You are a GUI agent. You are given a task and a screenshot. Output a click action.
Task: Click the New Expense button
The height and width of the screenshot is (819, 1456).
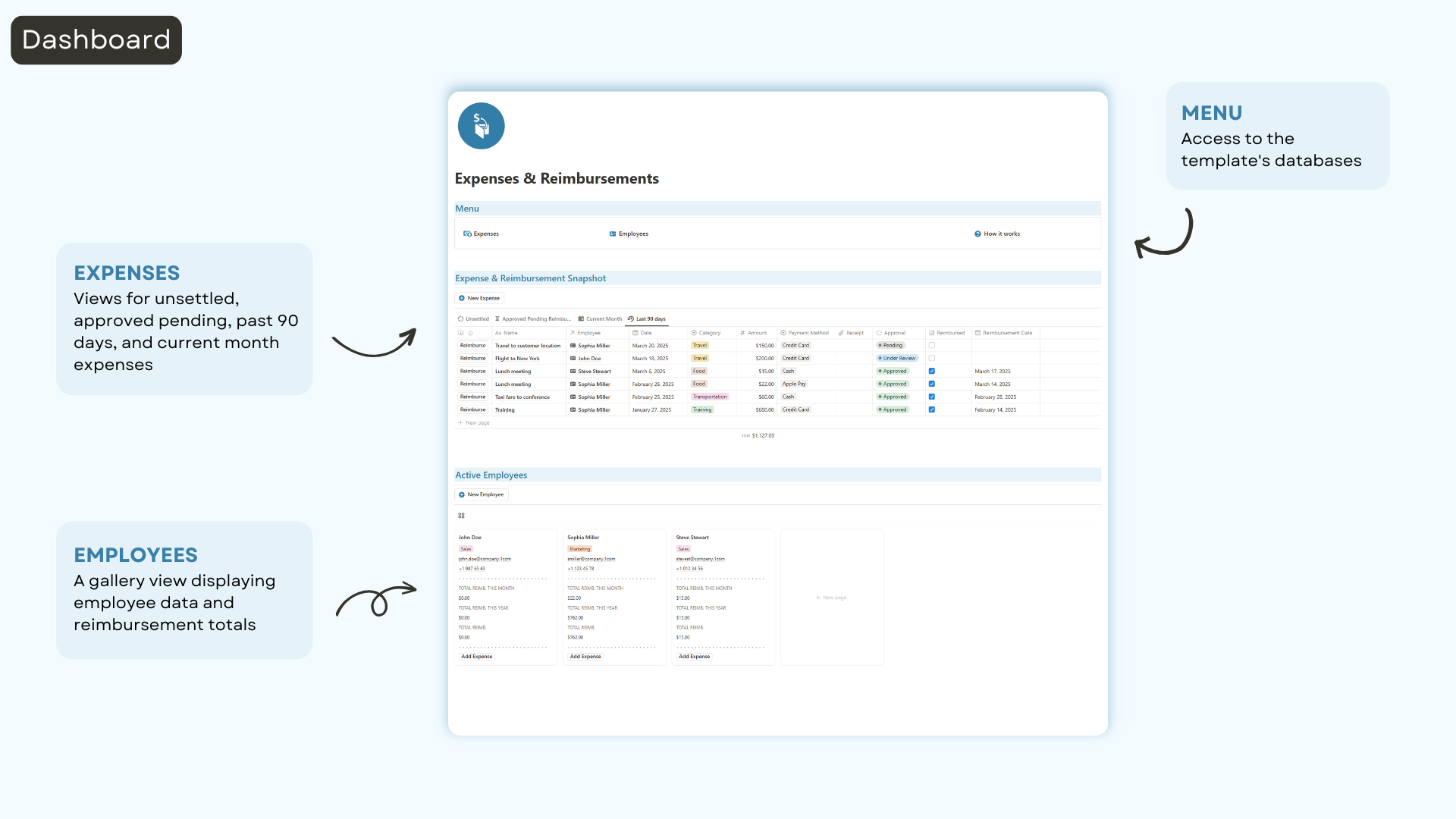(479, 298)
